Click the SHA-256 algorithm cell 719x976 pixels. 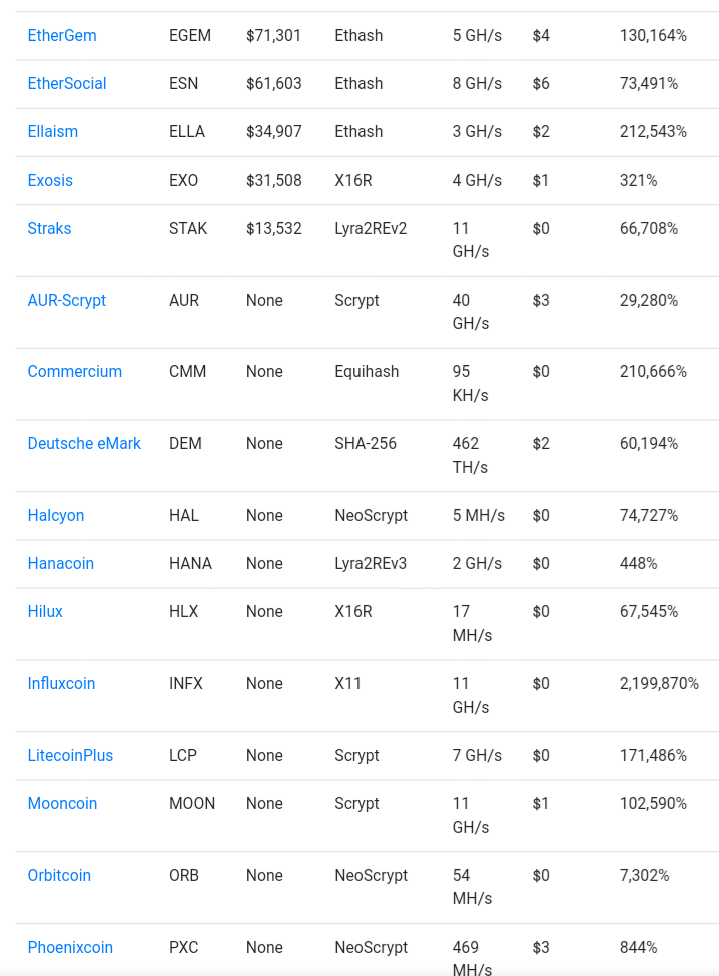point(365,443)
